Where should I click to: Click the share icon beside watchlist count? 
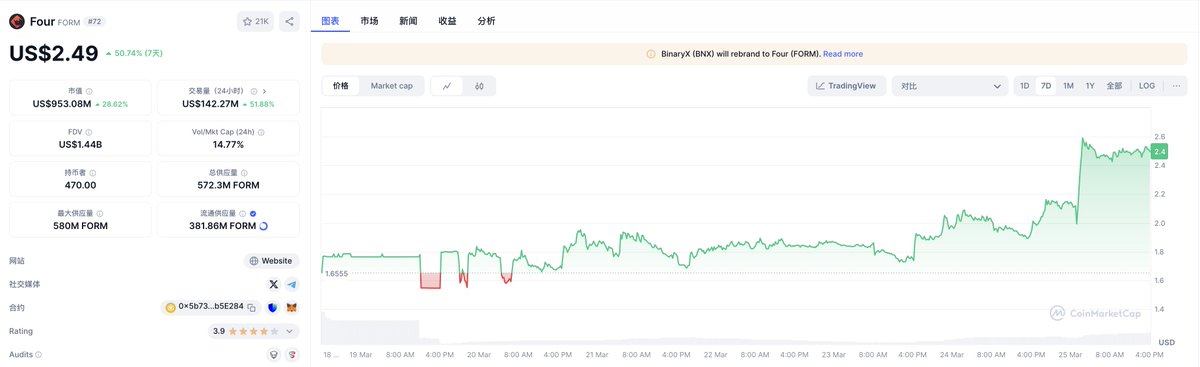coord(289,21)
